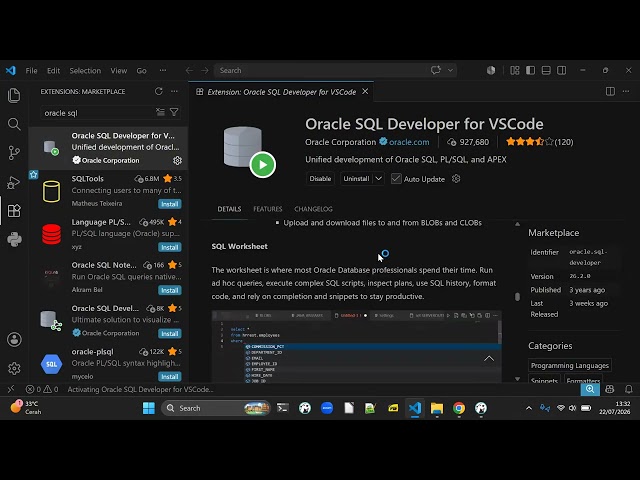640x480 pixels.
Task: Switch to the DETAILS tab
Action: pos(229,209)
